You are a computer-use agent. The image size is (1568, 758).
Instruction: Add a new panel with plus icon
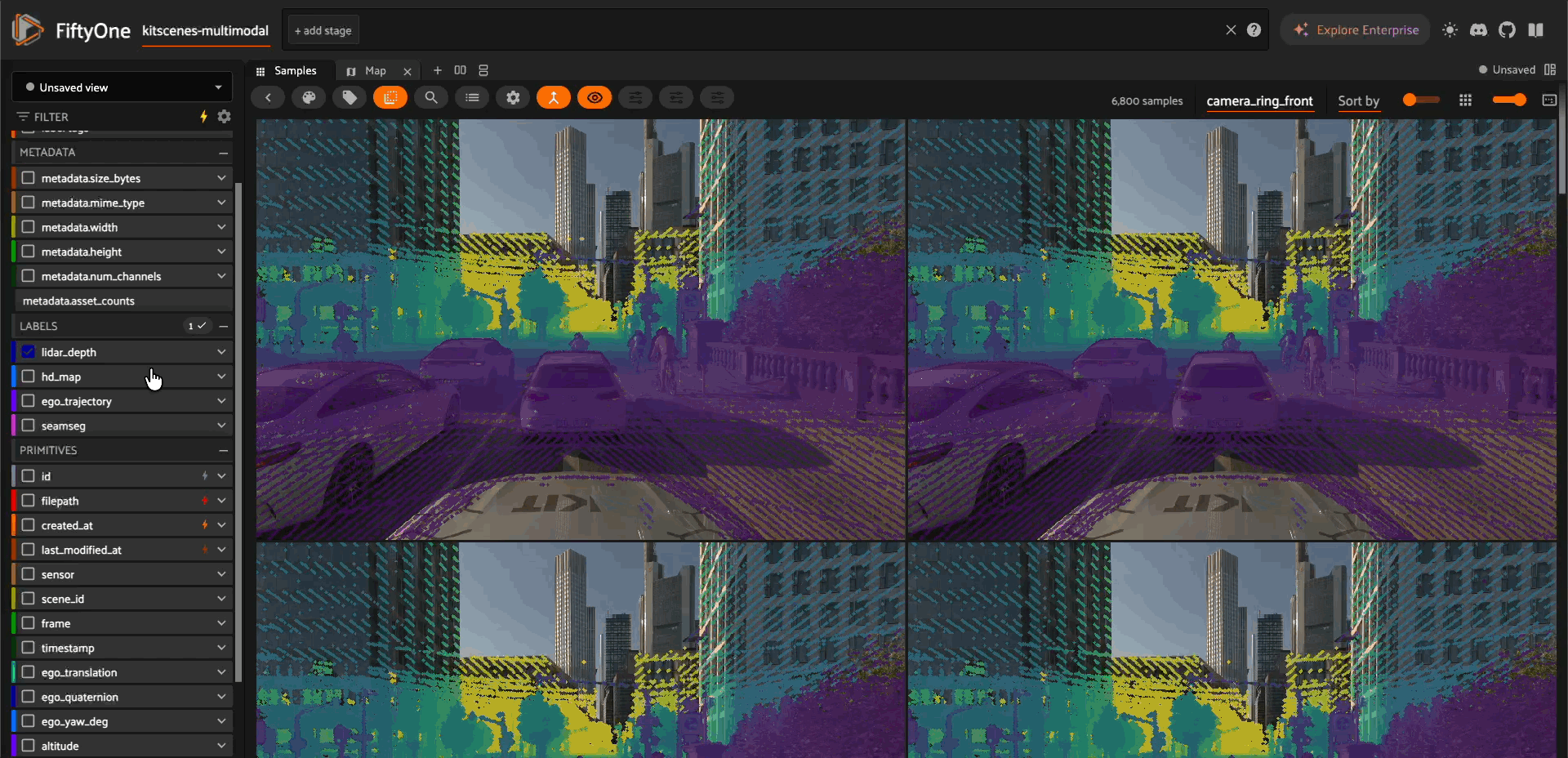tap(438, 70)
